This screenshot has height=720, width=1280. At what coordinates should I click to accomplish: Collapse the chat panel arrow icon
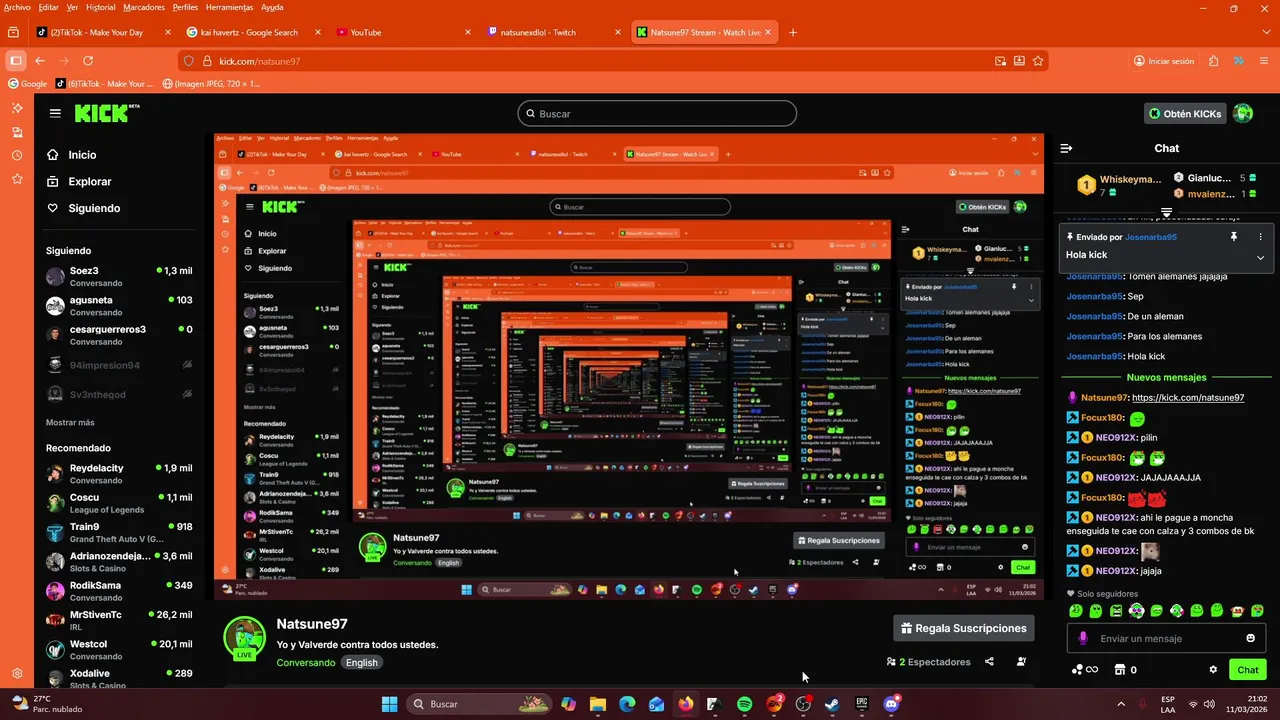(1066, 148)
